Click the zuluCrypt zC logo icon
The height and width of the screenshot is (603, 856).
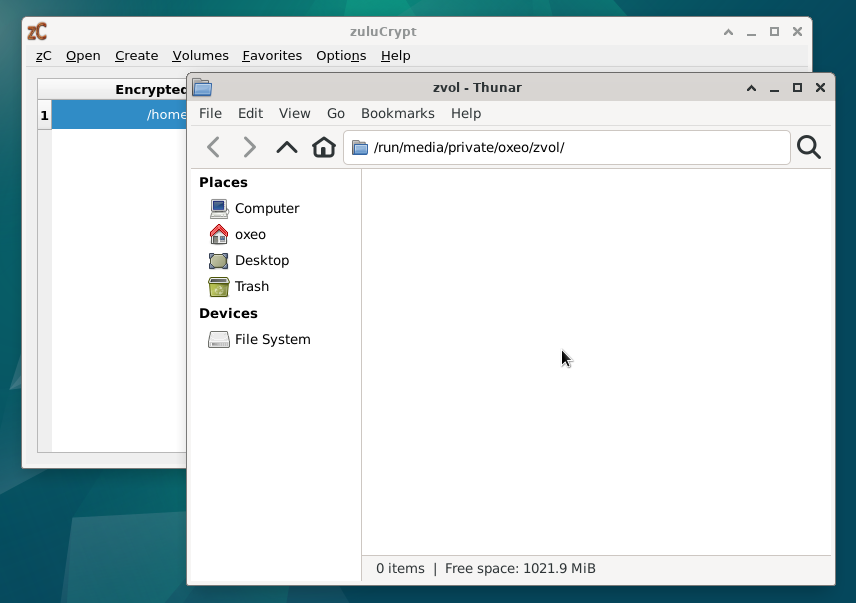click(37, 32)
